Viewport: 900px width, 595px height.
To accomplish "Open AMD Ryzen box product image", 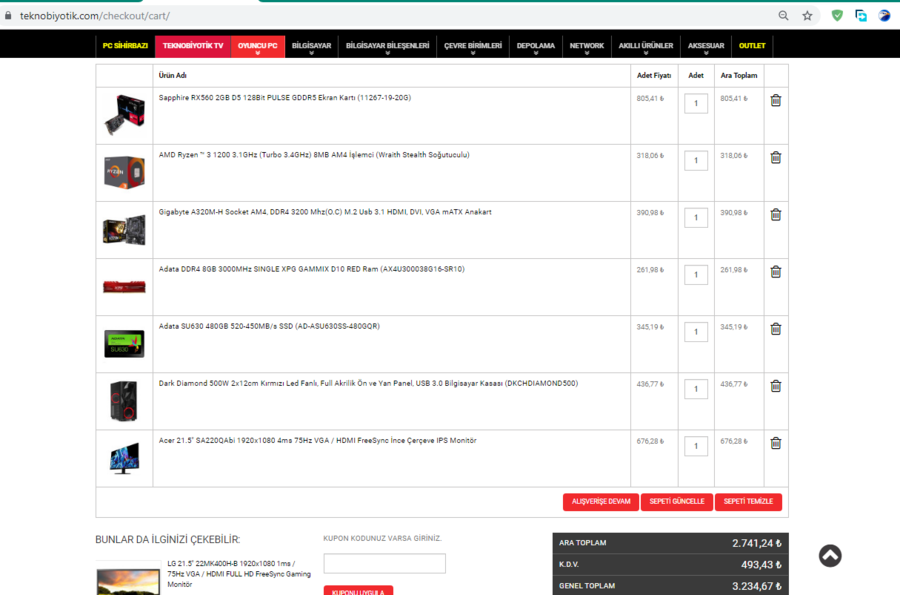I will coord(125,172).
